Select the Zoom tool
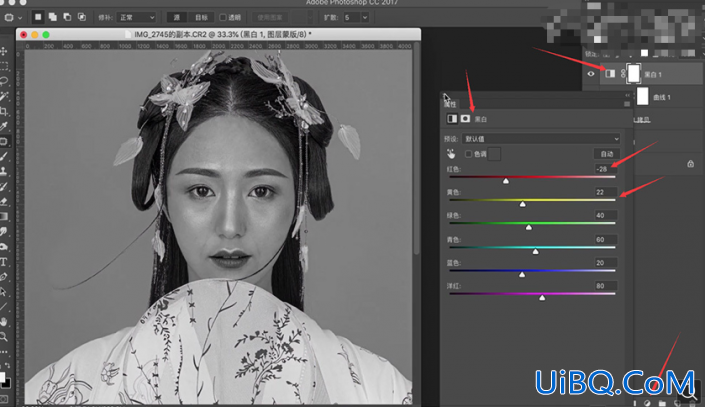The image size is (705, 407). tap(4, 336)
